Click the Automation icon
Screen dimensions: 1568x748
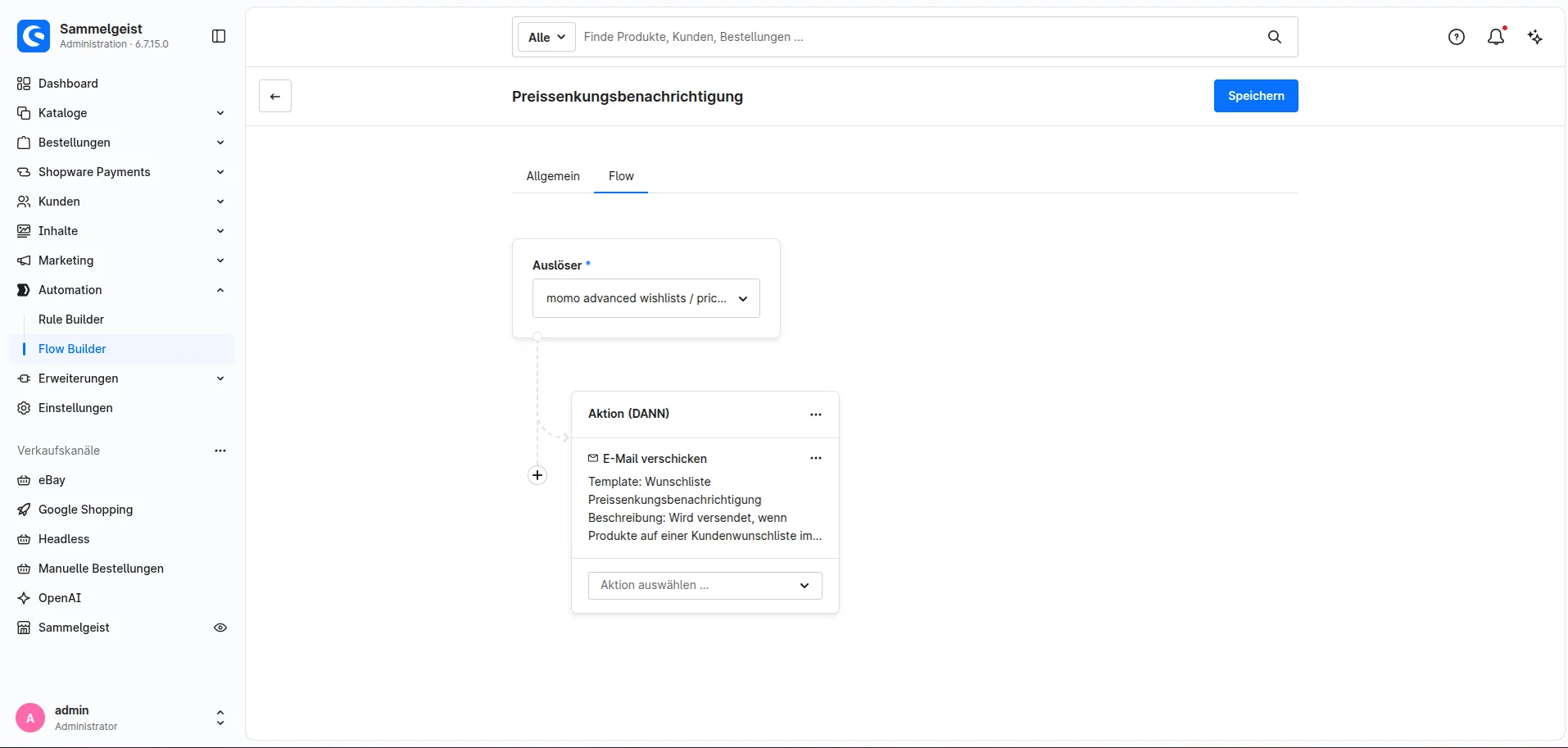click(24, 290)
